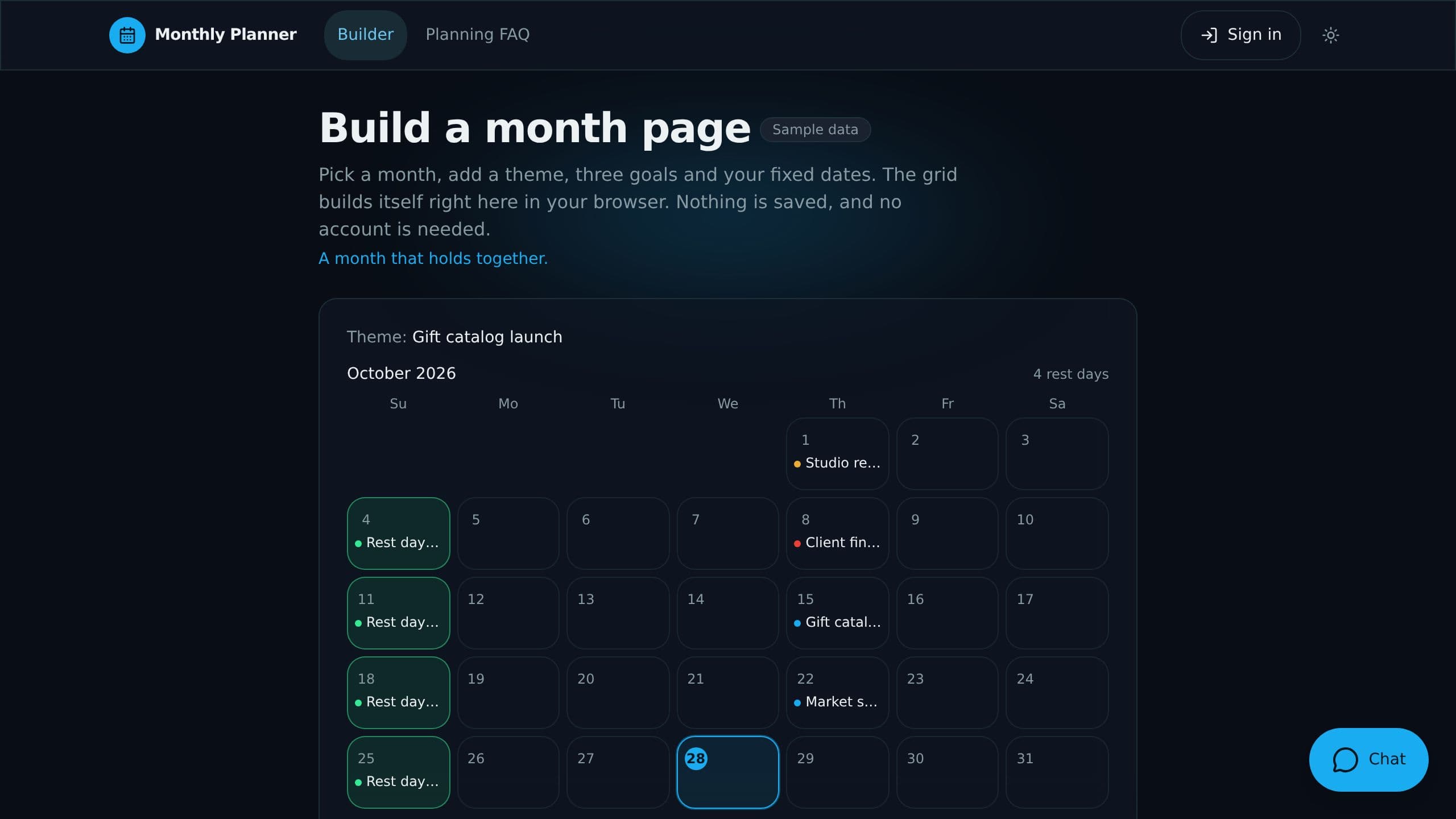
Task: Select day 31 cell
Action: pos(1057,772)
